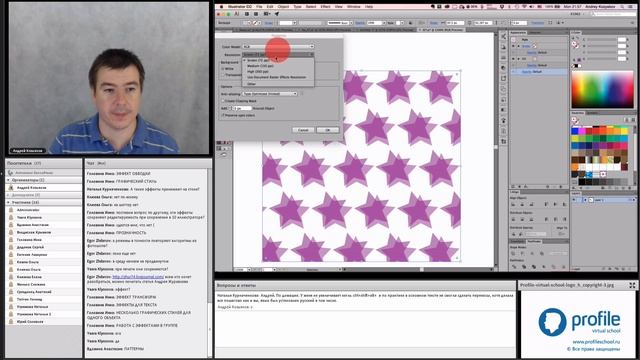Click the Merge pathfinder icon
This screenshot has height=360, width=640.
pos(534,267)
